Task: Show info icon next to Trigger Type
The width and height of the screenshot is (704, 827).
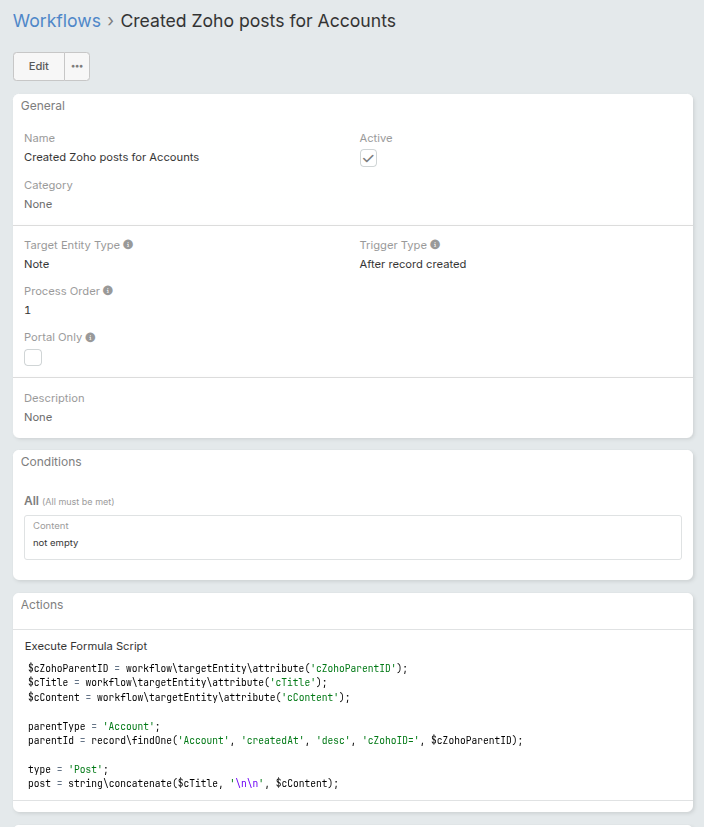Action: [435, 245]
